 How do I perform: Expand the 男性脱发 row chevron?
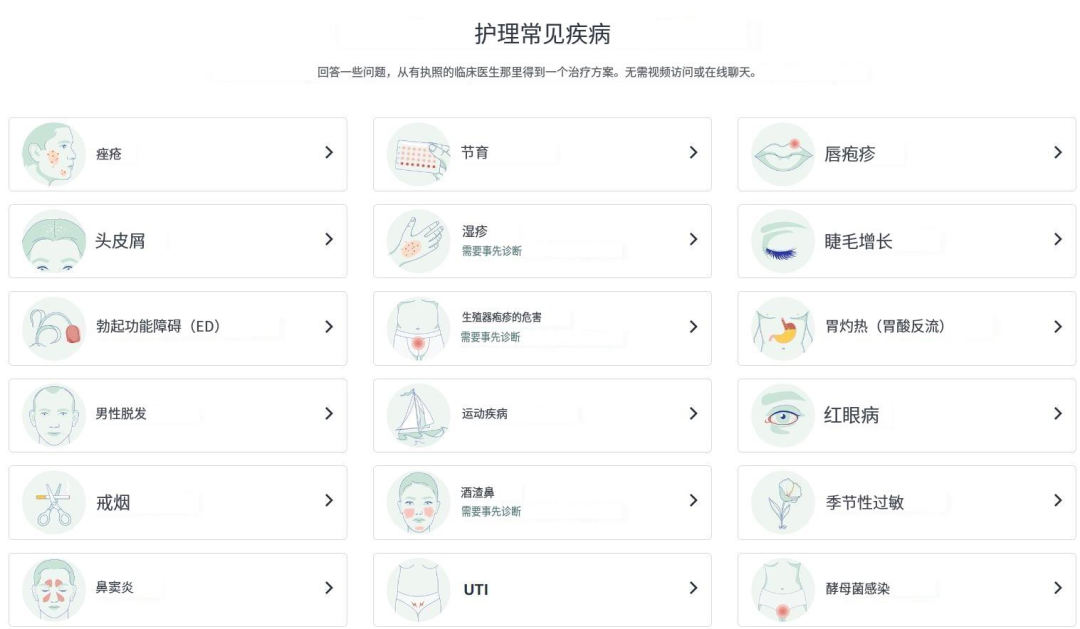click(x=329, y=413)
